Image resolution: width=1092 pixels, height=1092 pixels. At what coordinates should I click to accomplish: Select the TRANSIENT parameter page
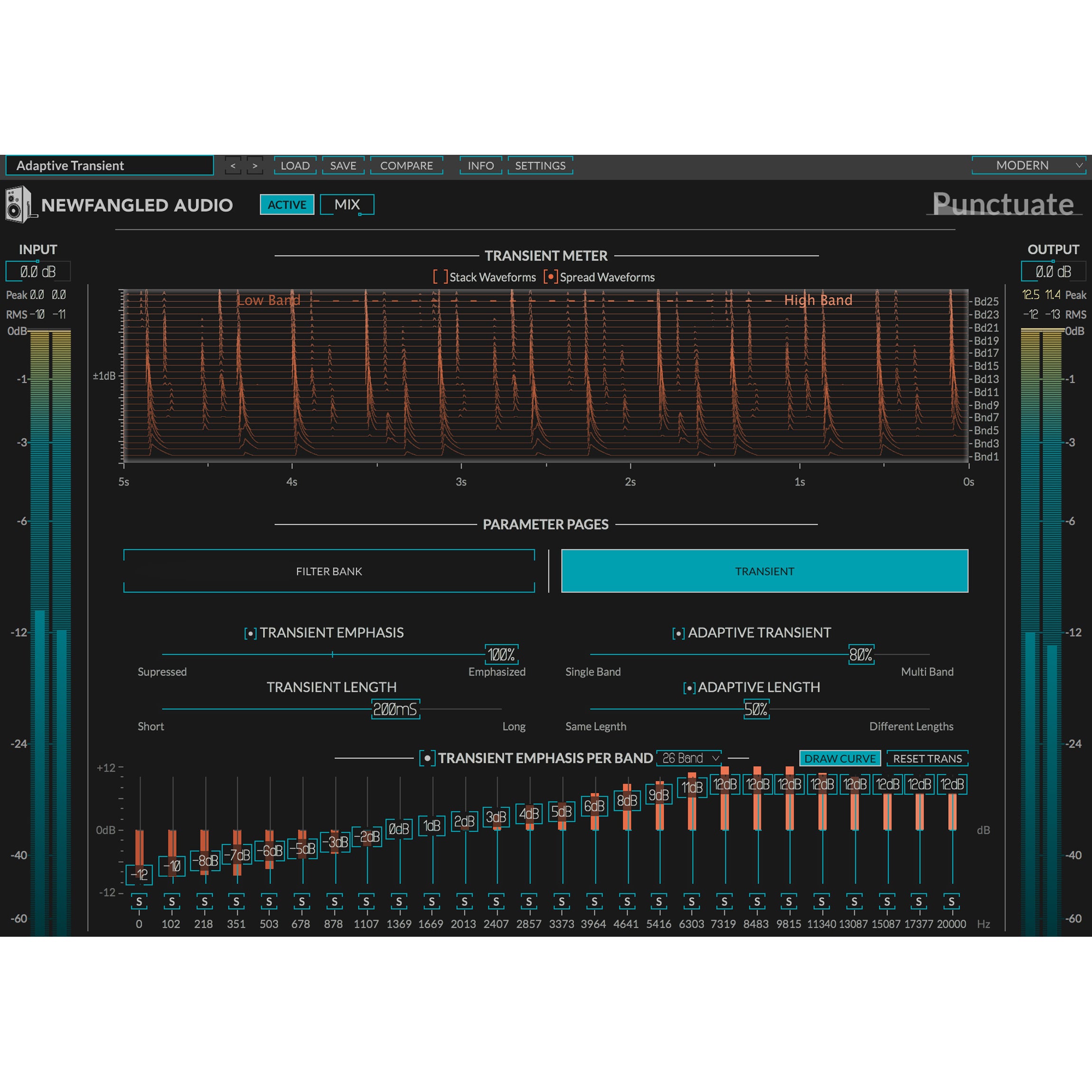tap(765, 571)
